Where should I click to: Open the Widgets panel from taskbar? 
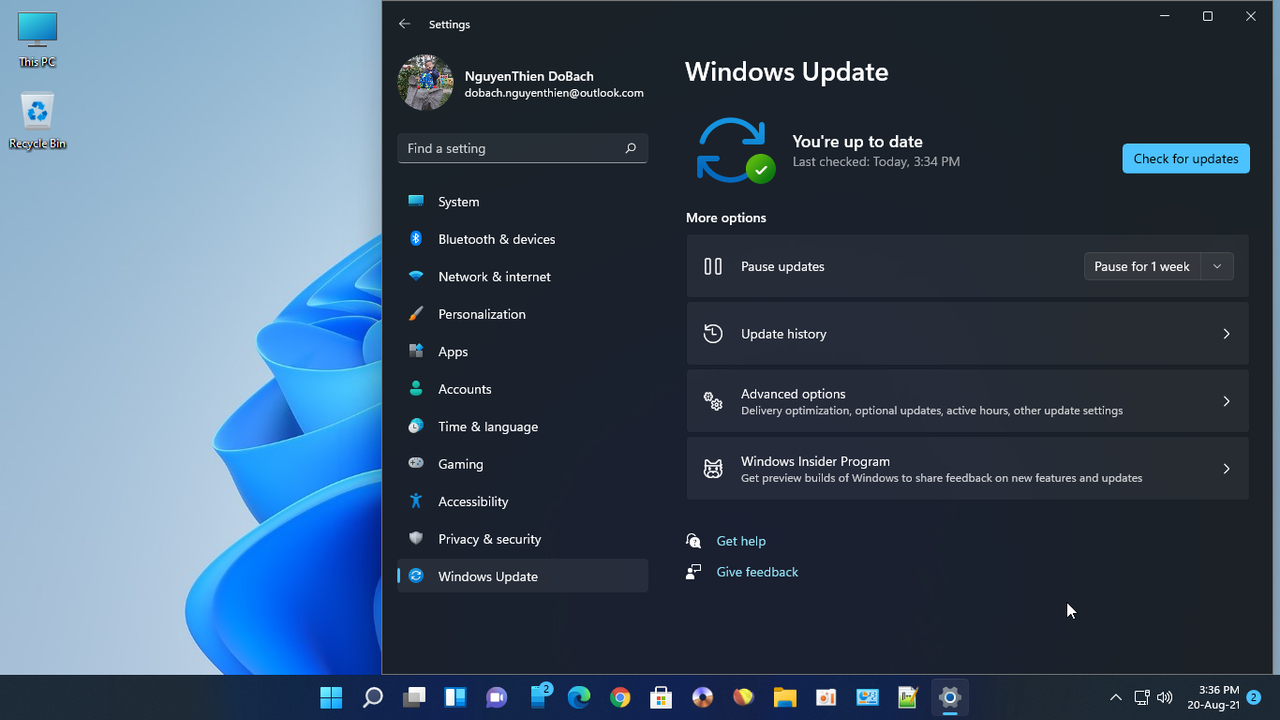point(455,697)
